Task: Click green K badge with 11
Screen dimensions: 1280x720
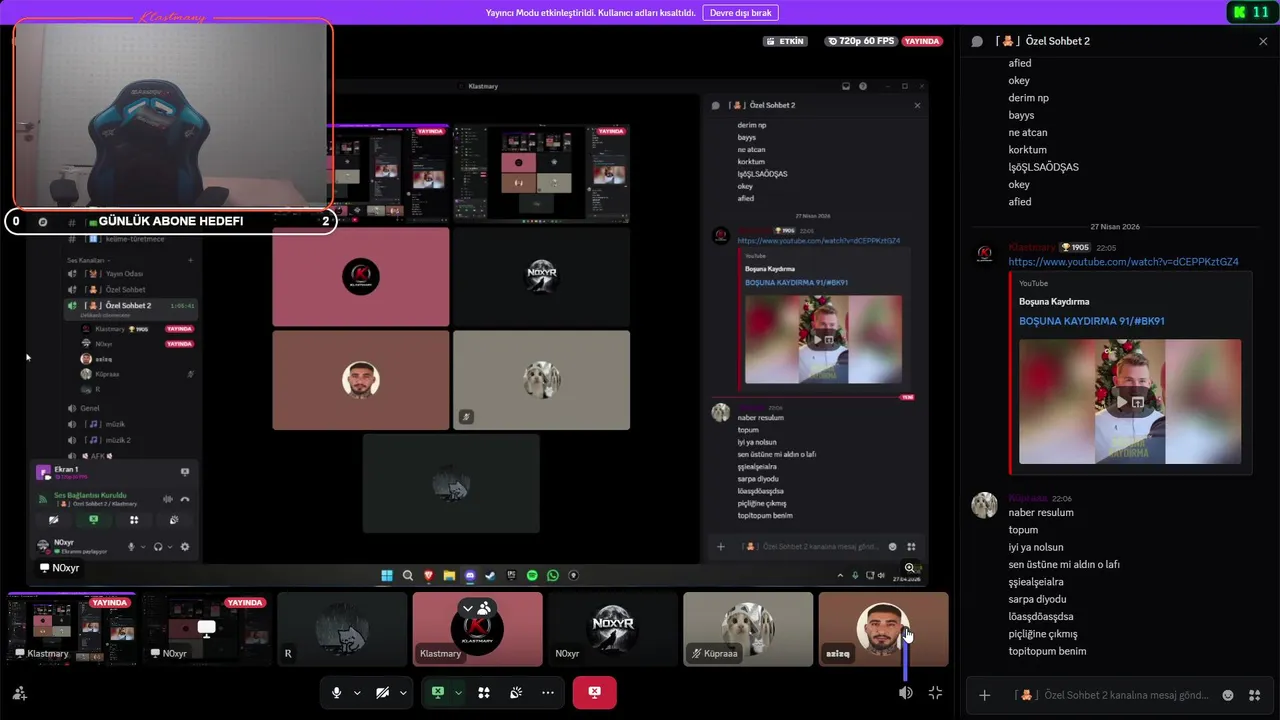Action: pos(1251,12)
